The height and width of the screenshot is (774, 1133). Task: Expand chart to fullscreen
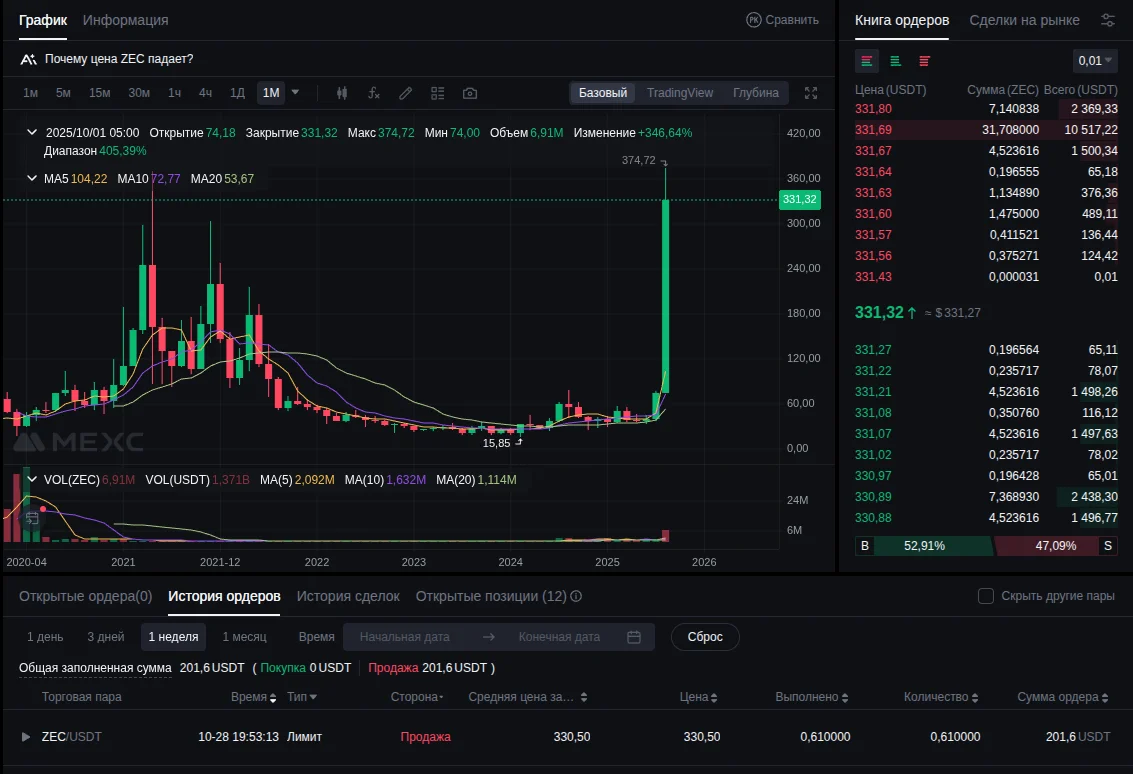tap(811, 93)
